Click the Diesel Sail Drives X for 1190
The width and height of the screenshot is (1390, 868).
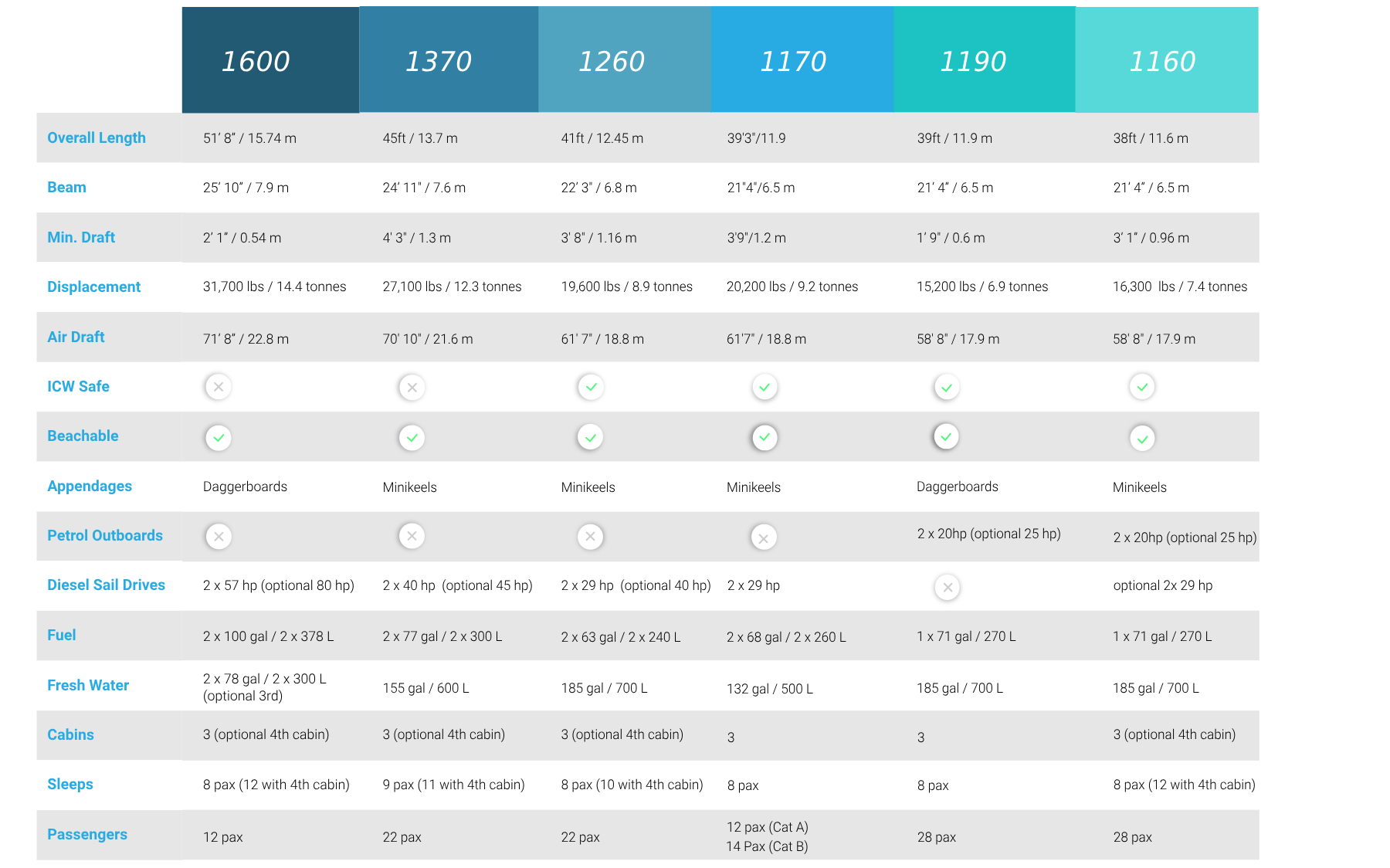point(948,588)
